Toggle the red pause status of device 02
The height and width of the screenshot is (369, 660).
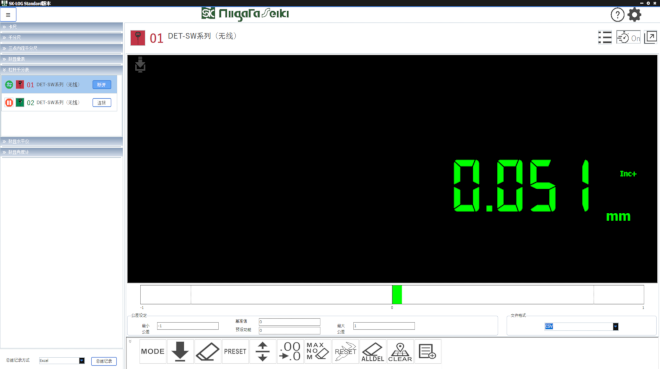(x=9, y=102)
